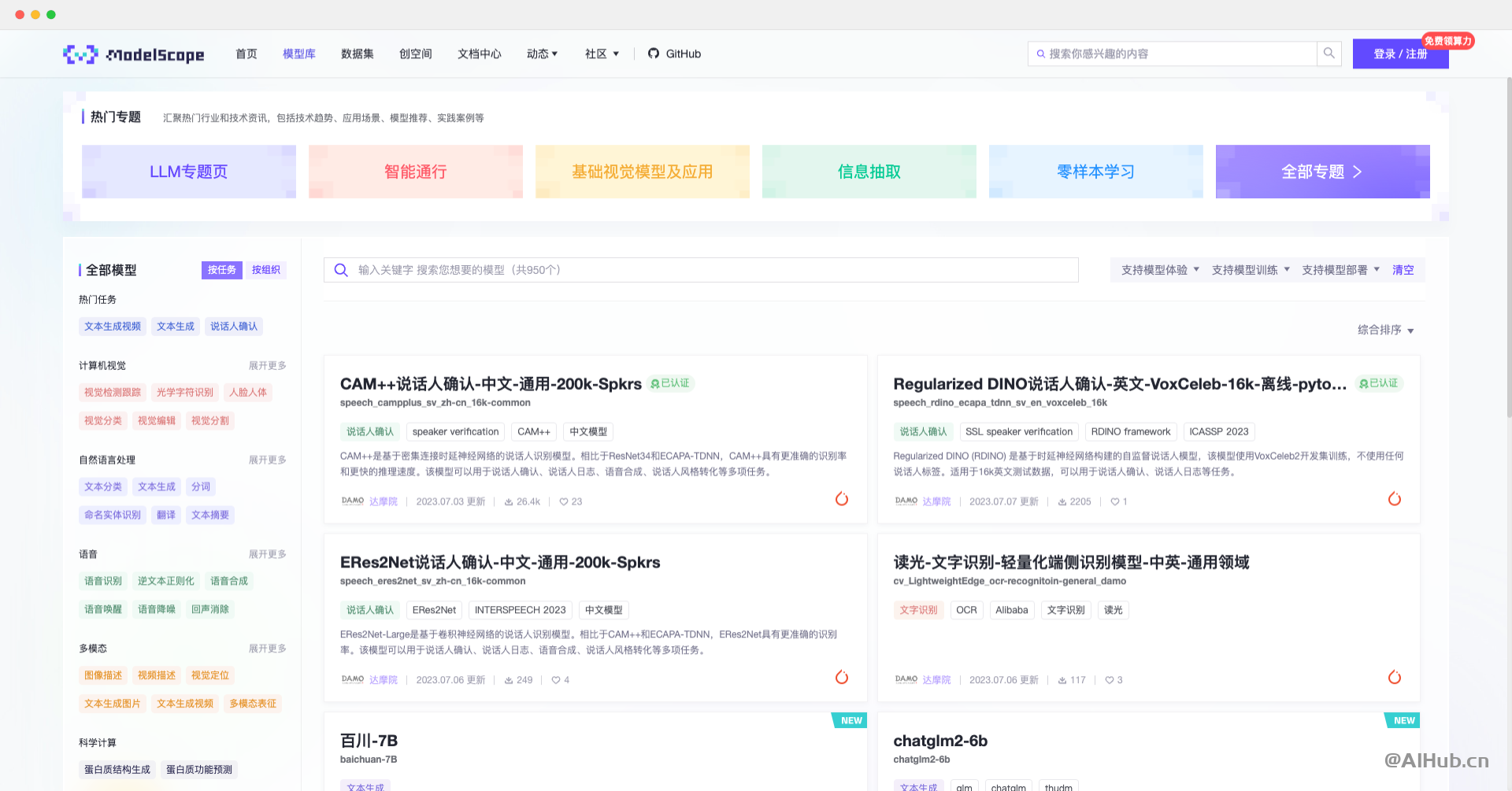Click the flame icon on ERes2Net card
The width and height of the screenshot is (1512, 791).
(842, 678)
